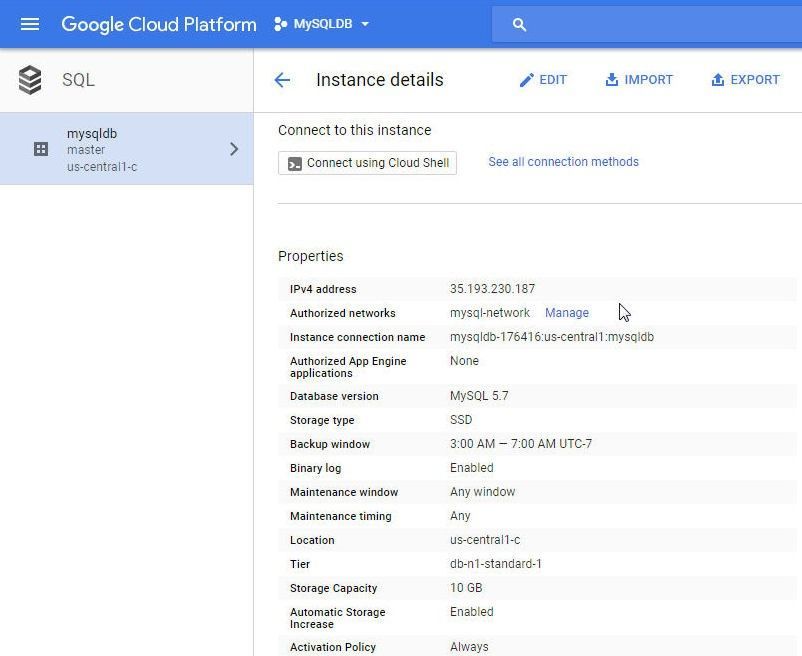Viewport: 802px width, 656px height.
Task: Click the EXPORT button
Action: pyautogui.click(x=745, y=80)
